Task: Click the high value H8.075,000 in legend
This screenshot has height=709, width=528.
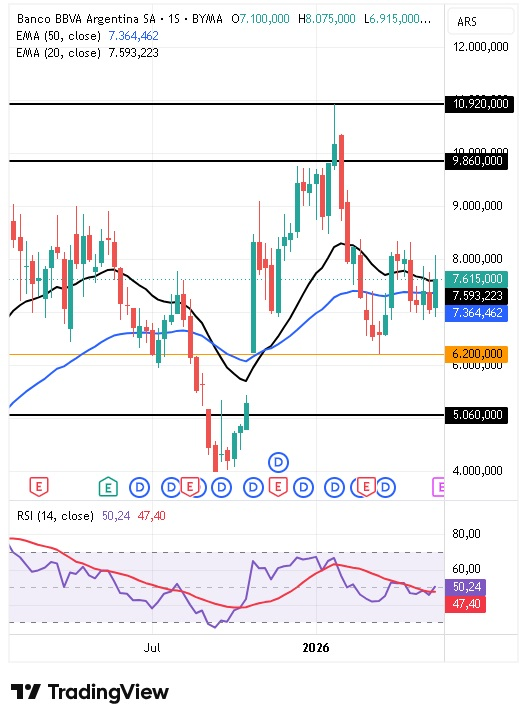Action: [327, 19]
